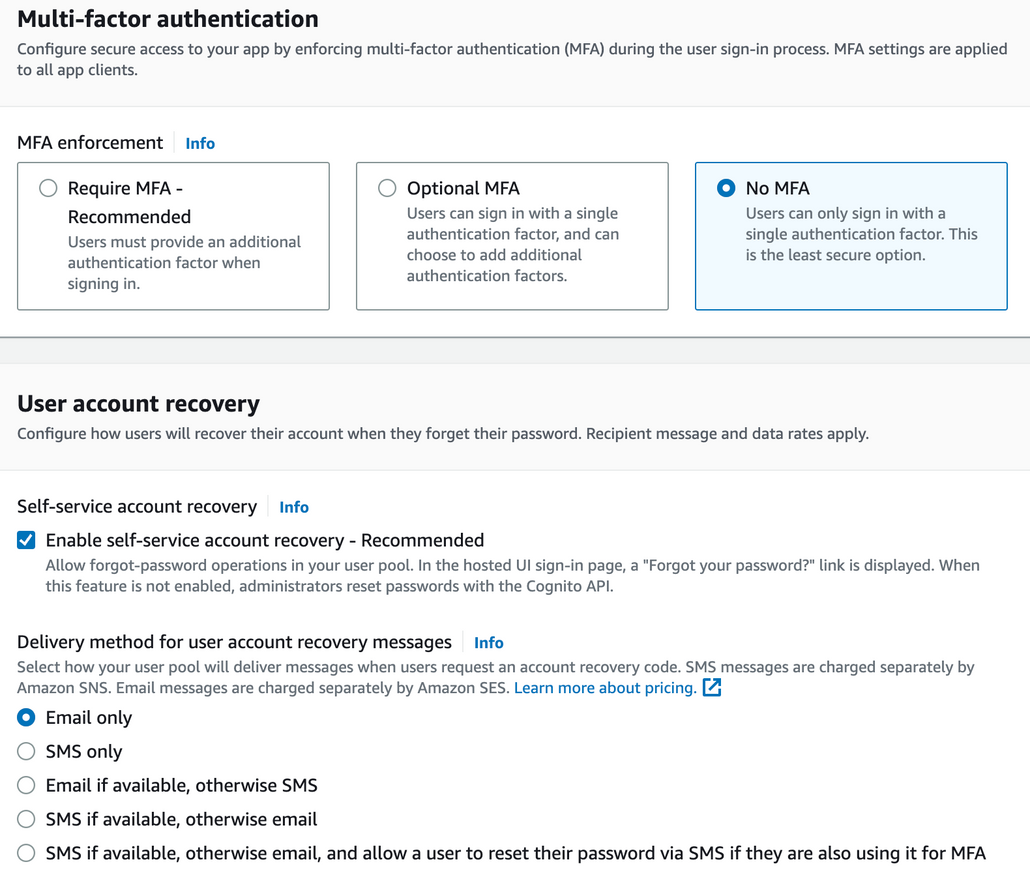
Task: Click the highlighted "No MFA" card
Action: (x=851, y=235)
